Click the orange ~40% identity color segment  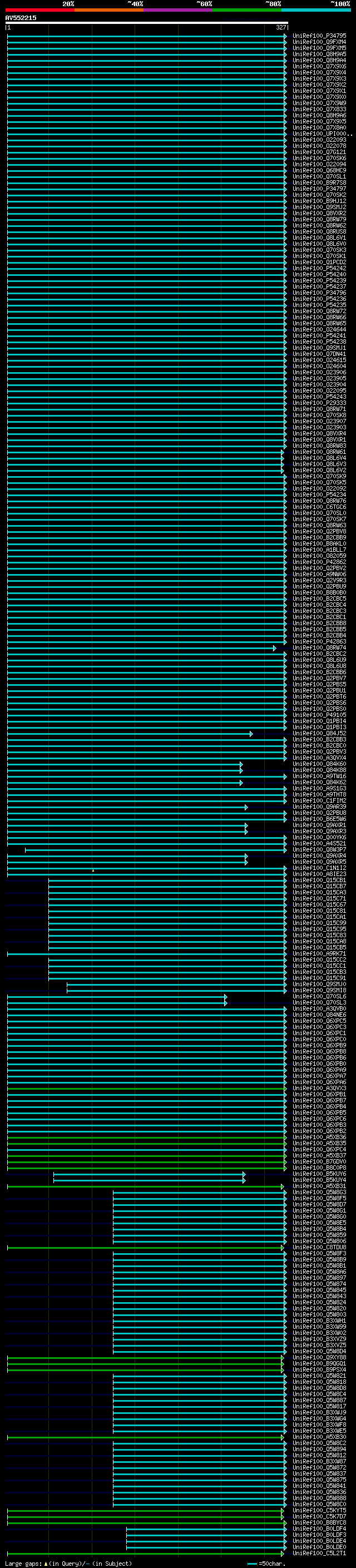click(x=109, y=10)
